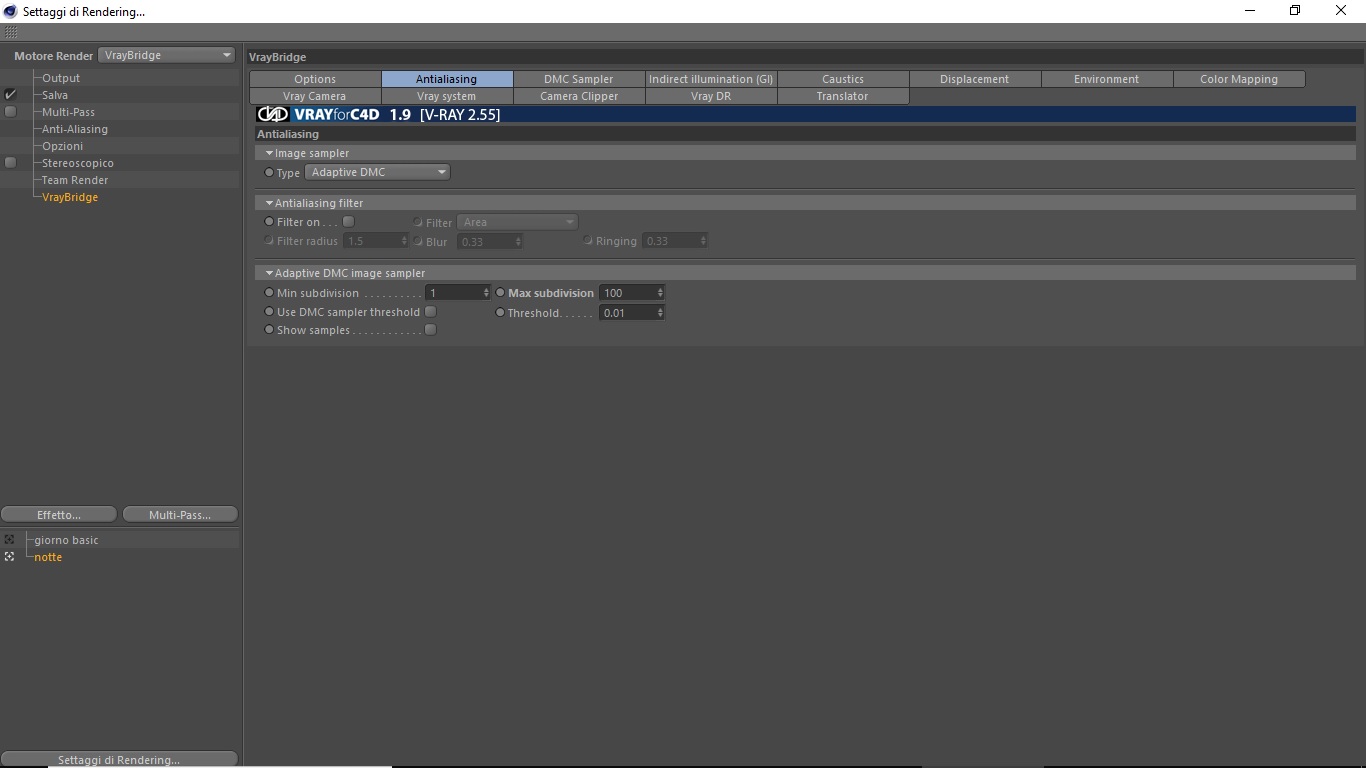Select Salva in the settings tree
This screenshot has height=768, width=1366.
point(55,95)
